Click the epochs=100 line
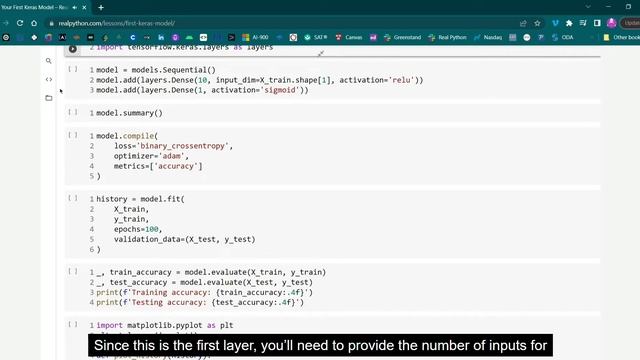Viewport: 640px width, 360px height. [x=138, y=229]
